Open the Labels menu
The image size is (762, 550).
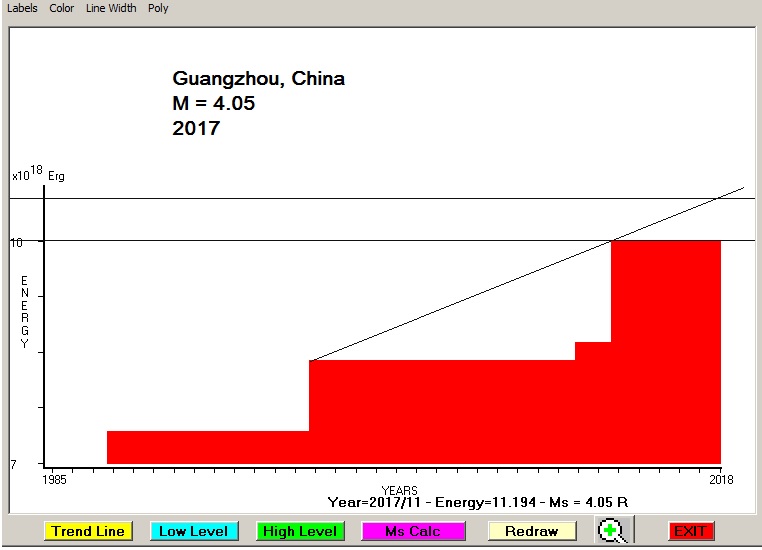22,8
